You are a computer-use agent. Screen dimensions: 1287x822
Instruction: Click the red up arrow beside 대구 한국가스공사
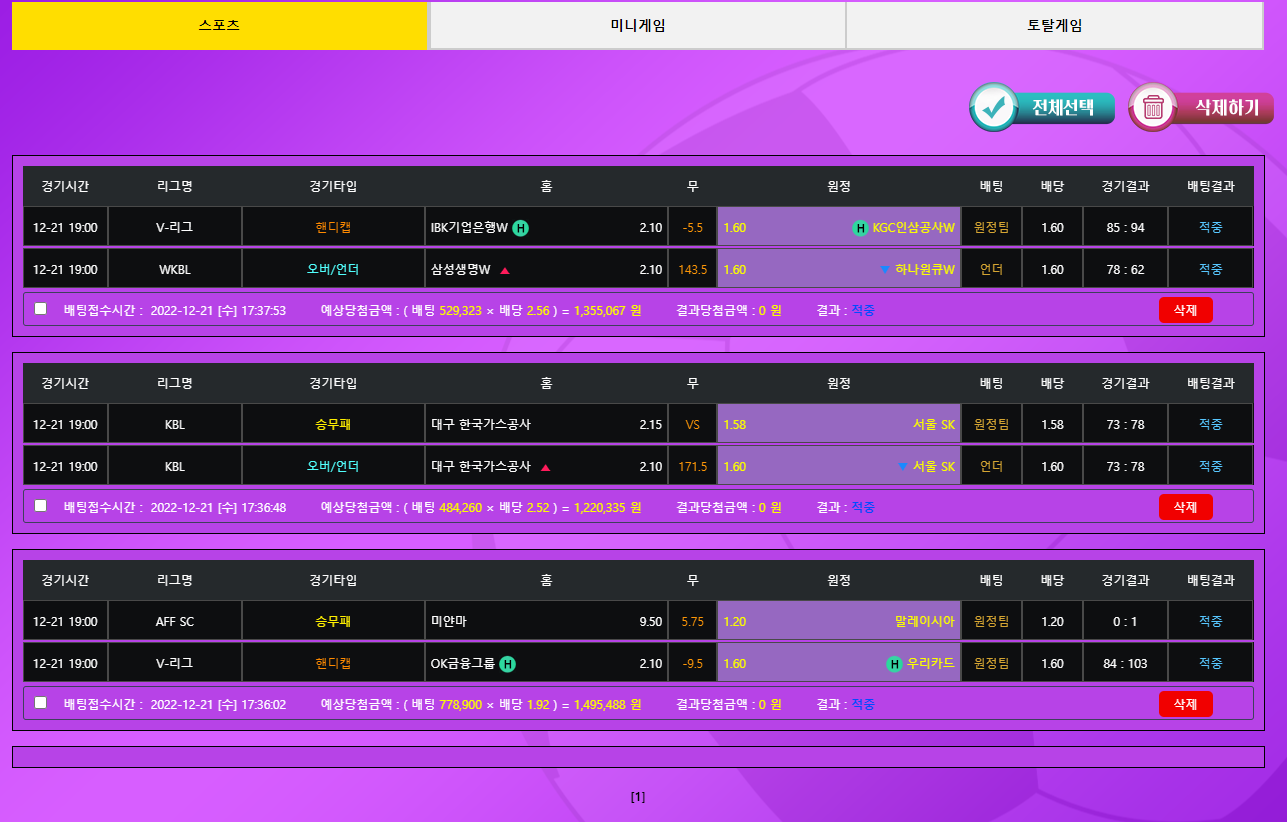pyautogui.click(x=545, y=467)
